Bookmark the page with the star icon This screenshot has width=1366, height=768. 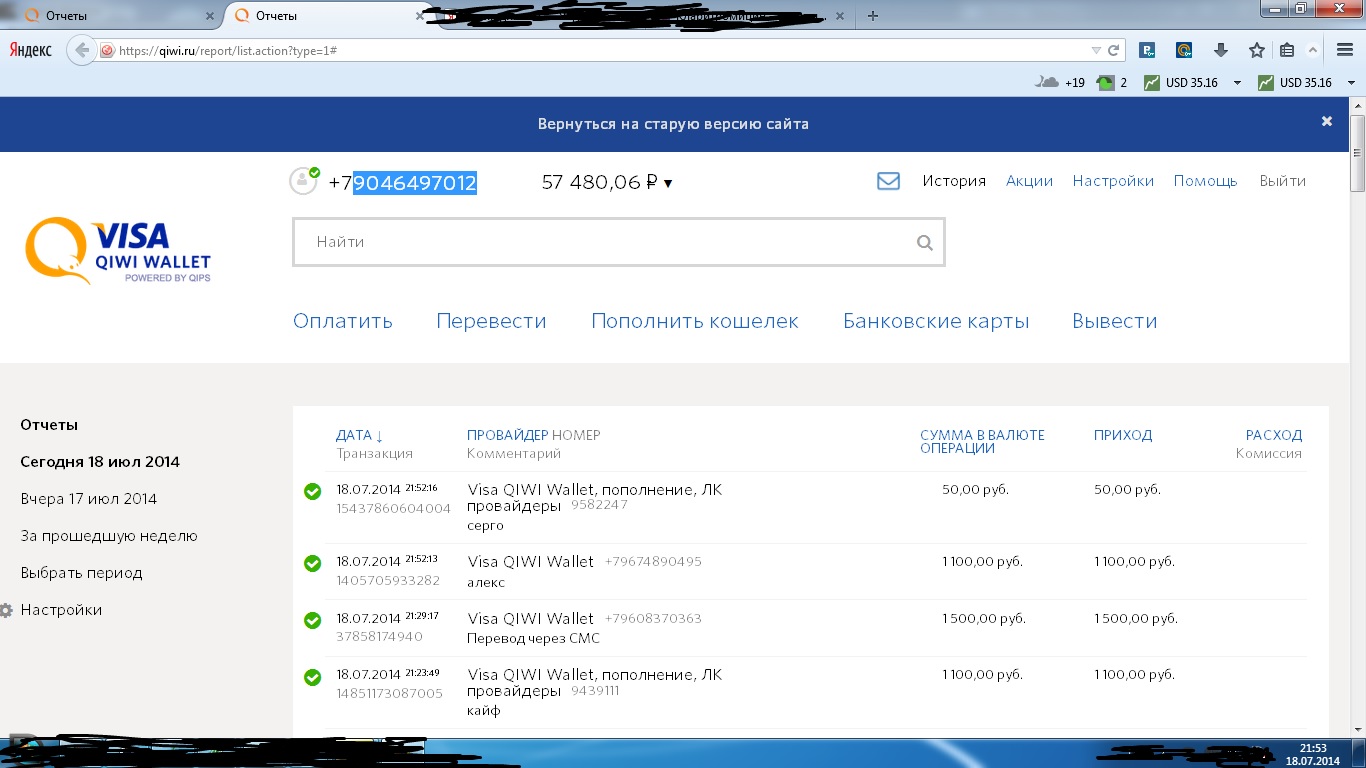pos(1257,50)
